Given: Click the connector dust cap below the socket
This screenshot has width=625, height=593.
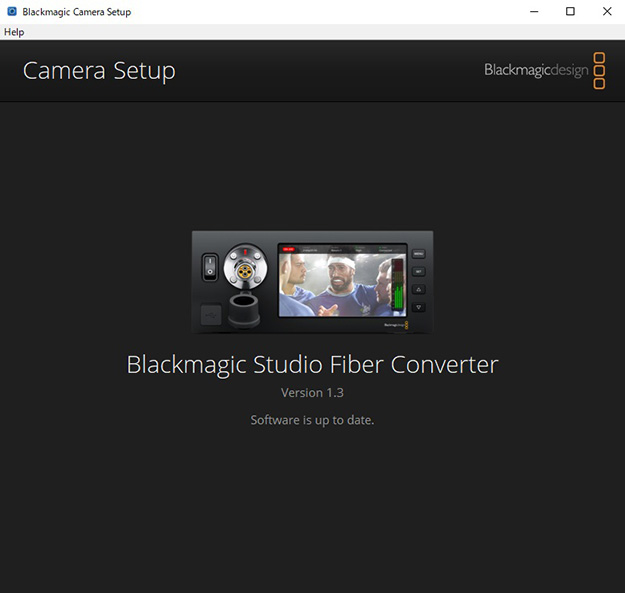Looking at the screenshot, I should (243, 310).
